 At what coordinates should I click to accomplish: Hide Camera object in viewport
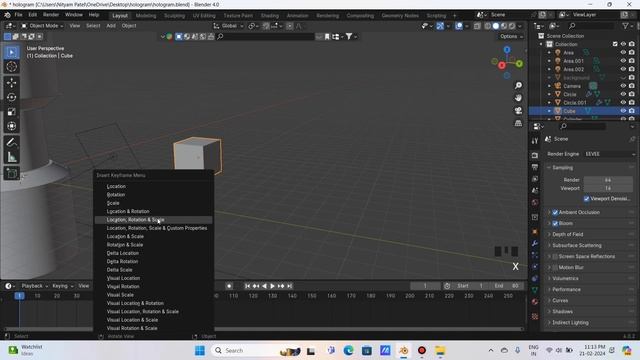click(623, 86)
